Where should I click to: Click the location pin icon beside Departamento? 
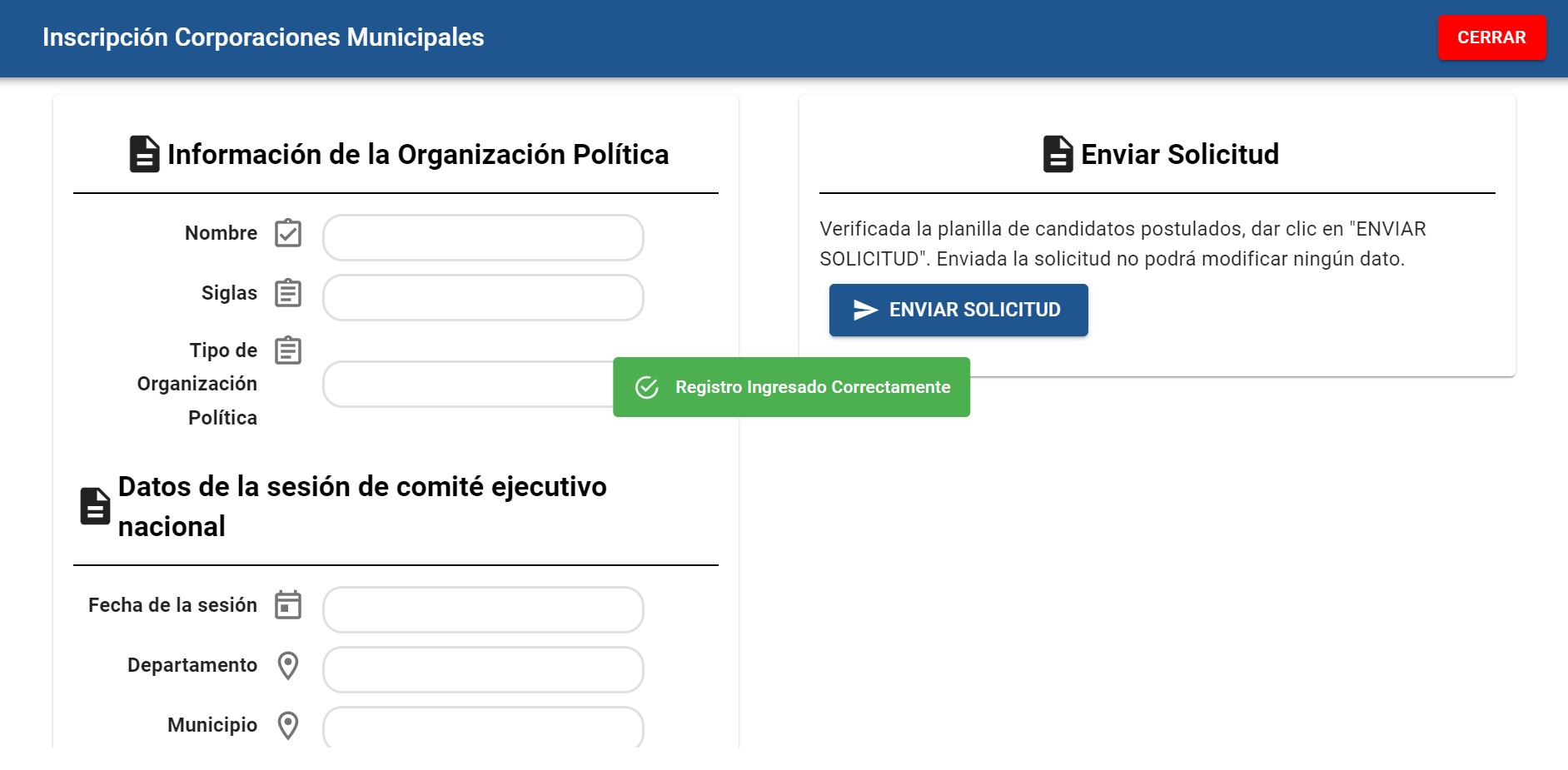288,665
